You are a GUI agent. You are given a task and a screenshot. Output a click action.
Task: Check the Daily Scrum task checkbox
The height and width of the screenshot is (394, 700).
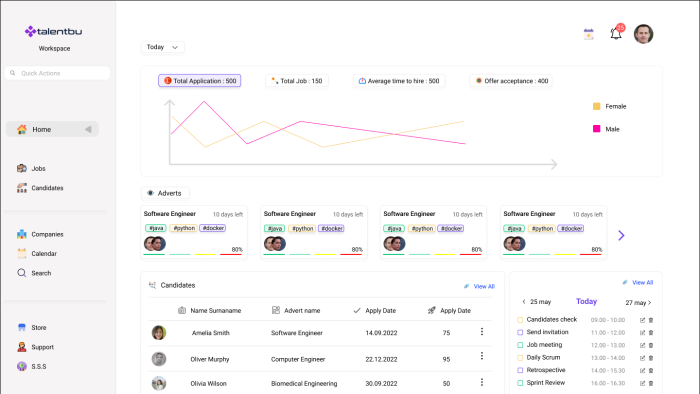pos(520,358)
